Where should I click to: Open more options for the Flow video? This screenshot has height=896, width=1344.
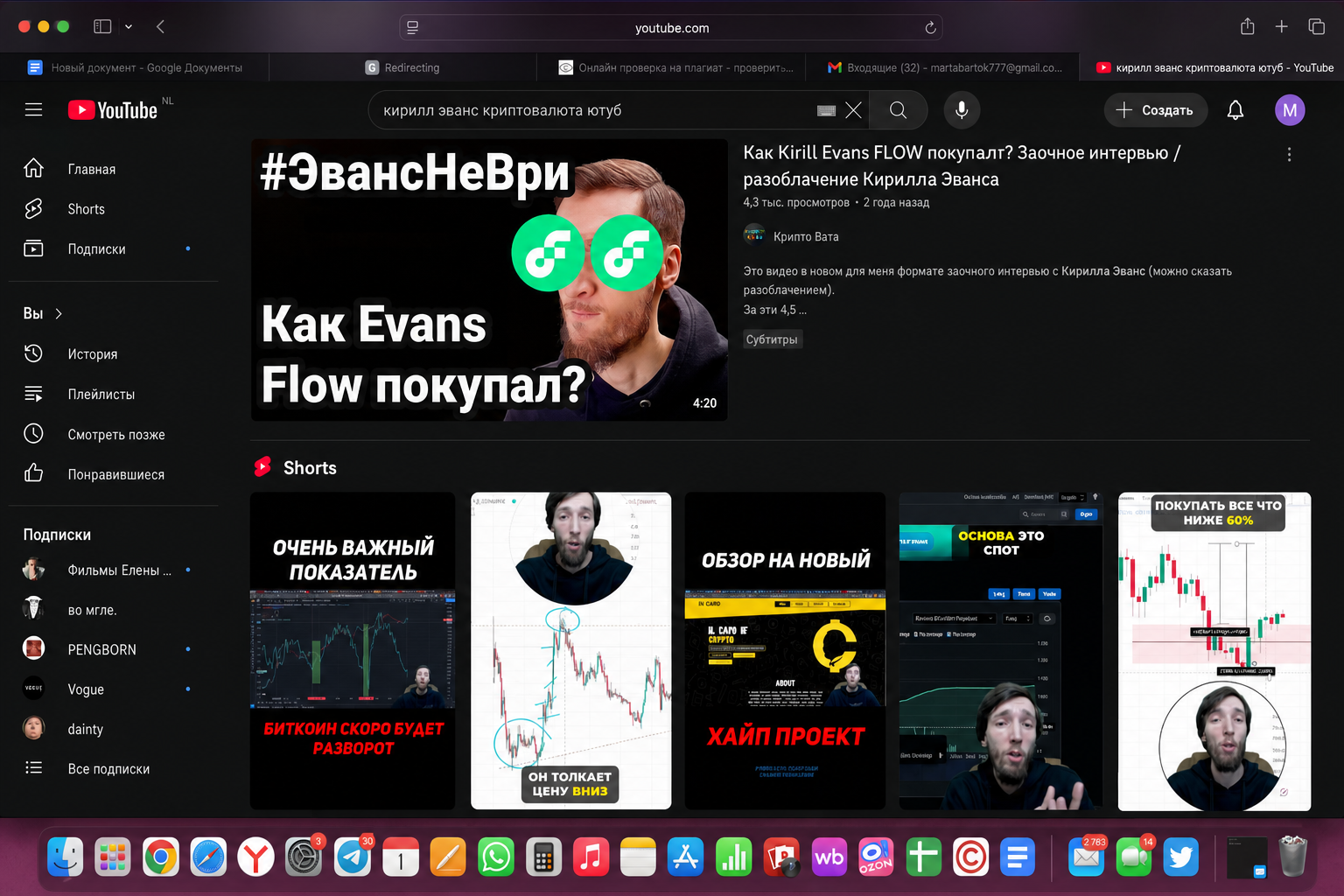click(x=1289, y=155)
